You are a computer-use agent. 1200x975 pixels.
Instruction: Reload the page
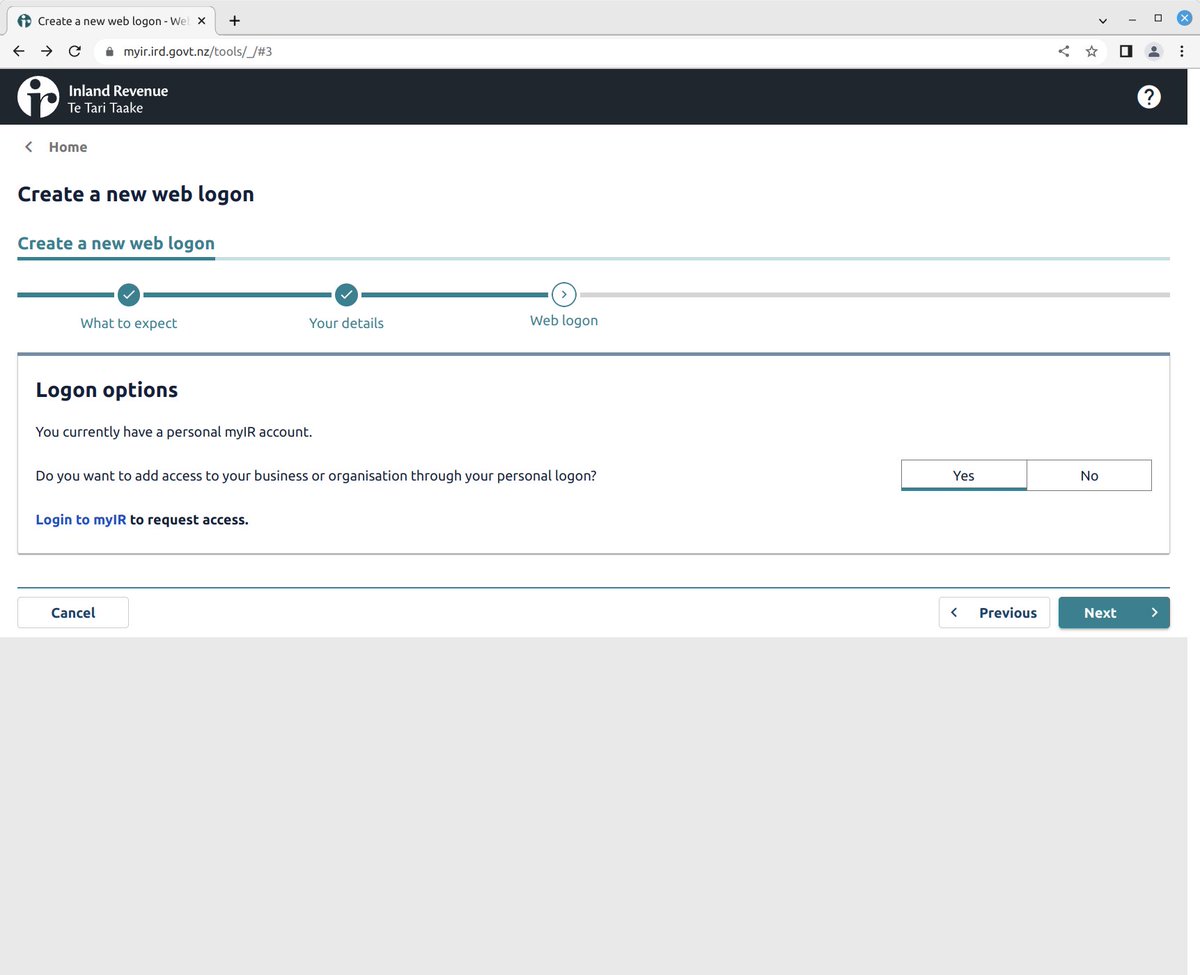(74, 51)
